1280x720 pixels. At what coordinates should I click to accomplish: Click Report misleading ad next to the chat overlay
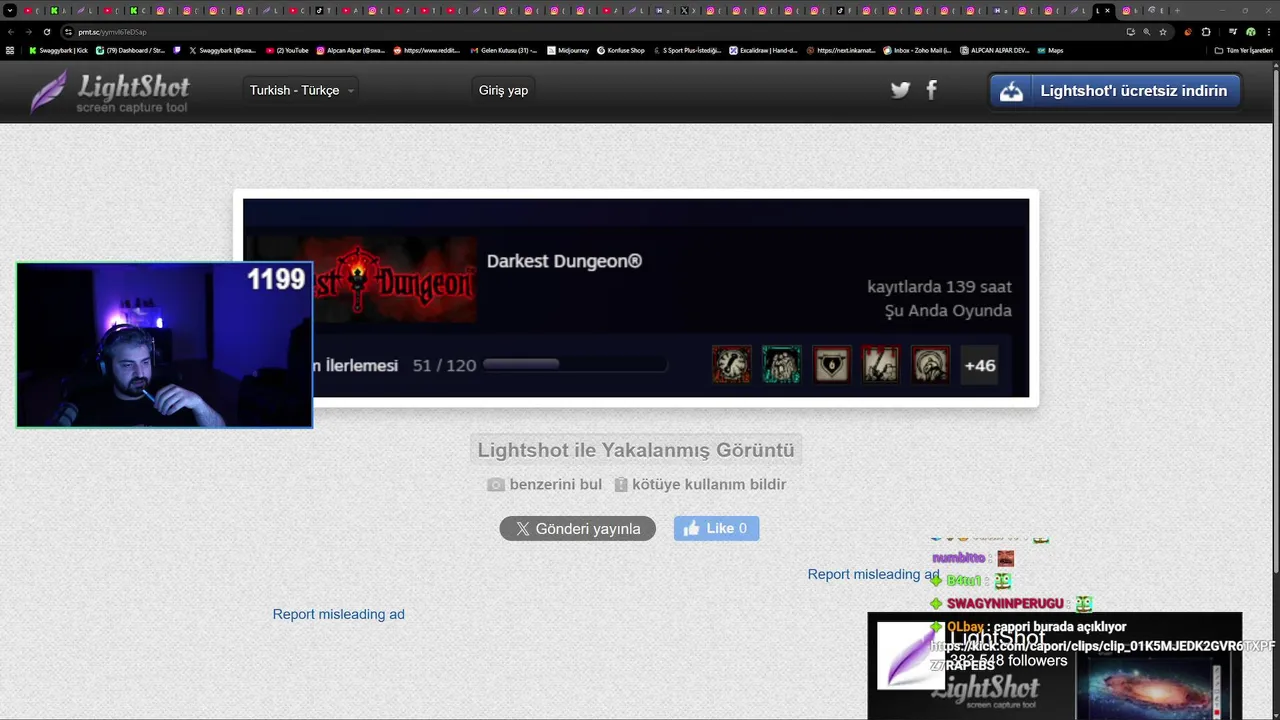(873, 574)
